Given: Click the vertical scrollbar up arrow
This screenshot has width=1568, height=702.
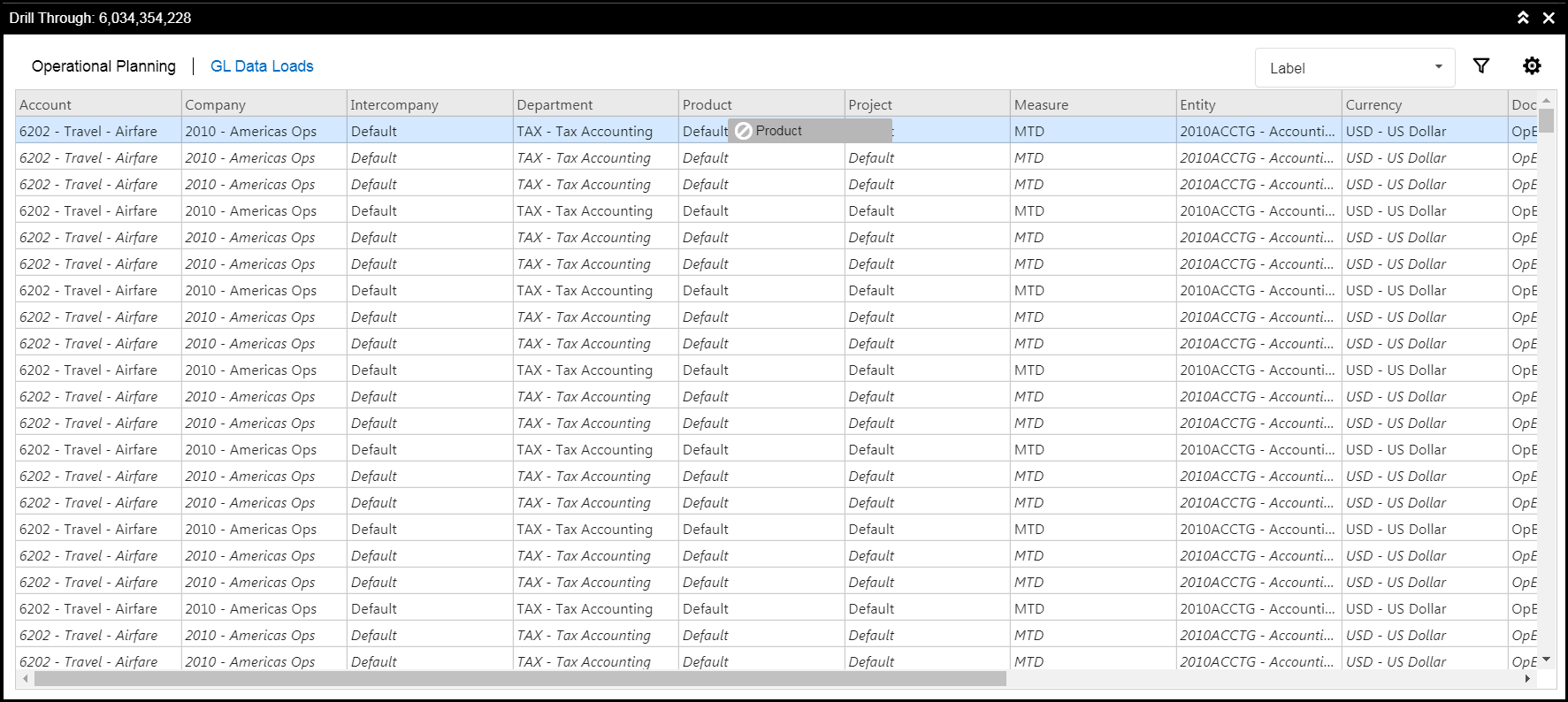Looking at the screenshot, I should pyautogui.click(x=1546, y=100).
